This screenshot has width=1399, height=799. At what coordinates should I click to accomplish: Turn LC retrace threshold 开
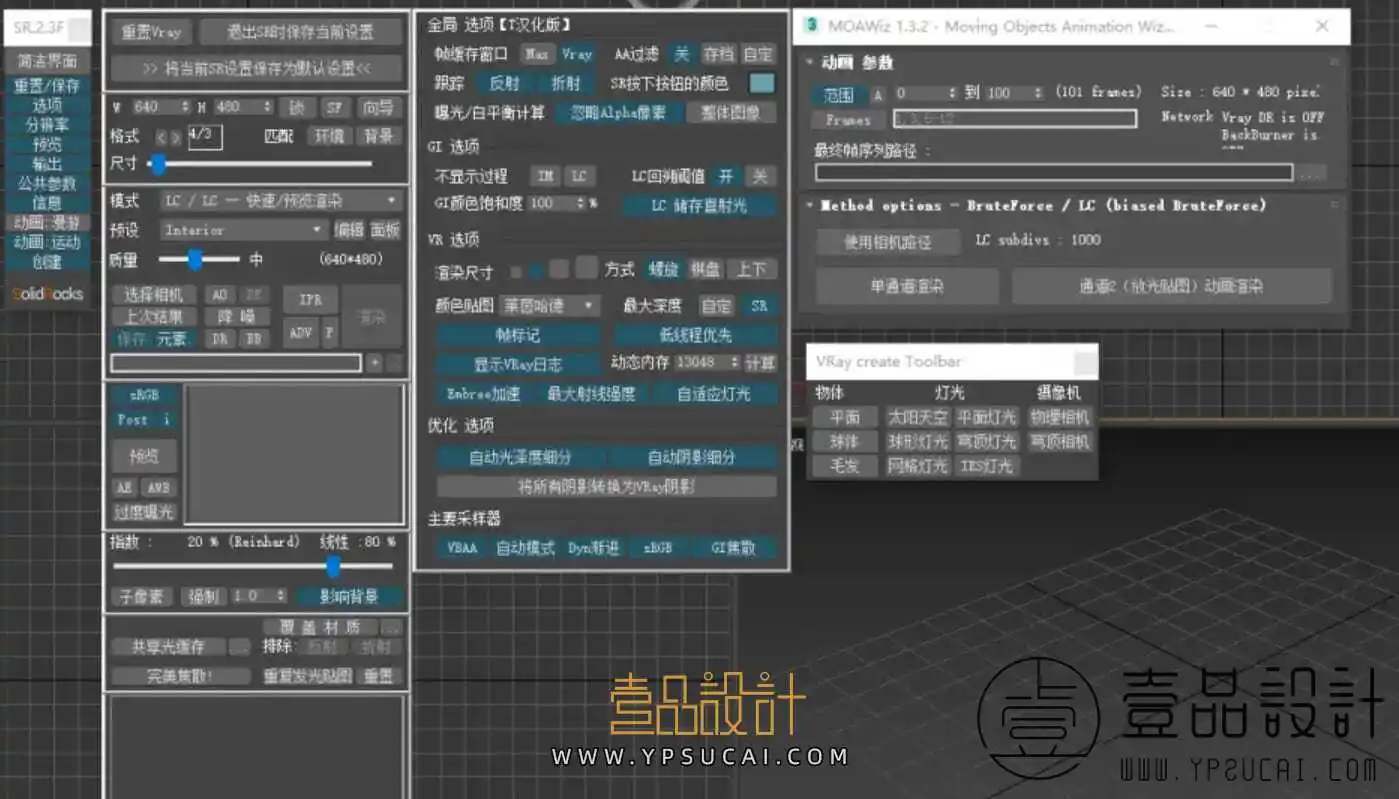click(726, 176)
